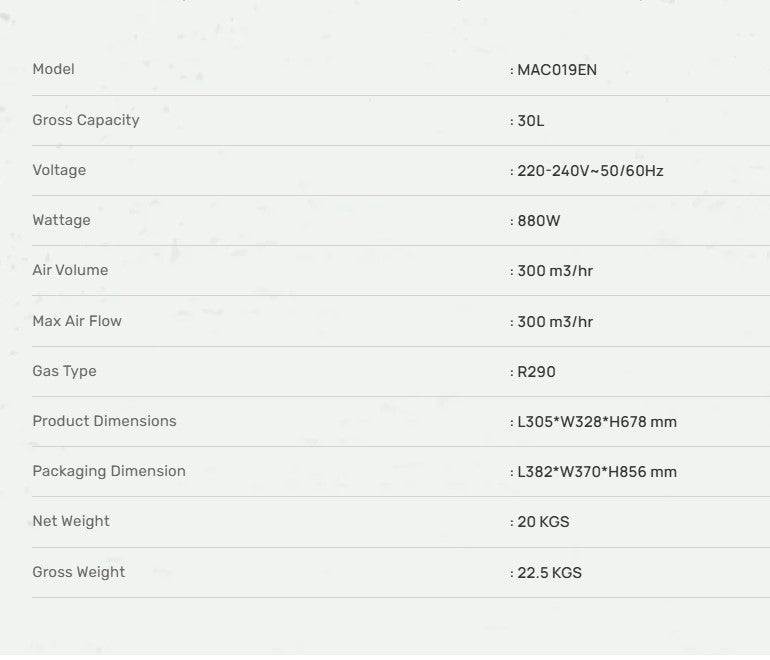Select the MAC019EN model value
The width and height of the screenshot is (770, 660).
pos(556,70)
